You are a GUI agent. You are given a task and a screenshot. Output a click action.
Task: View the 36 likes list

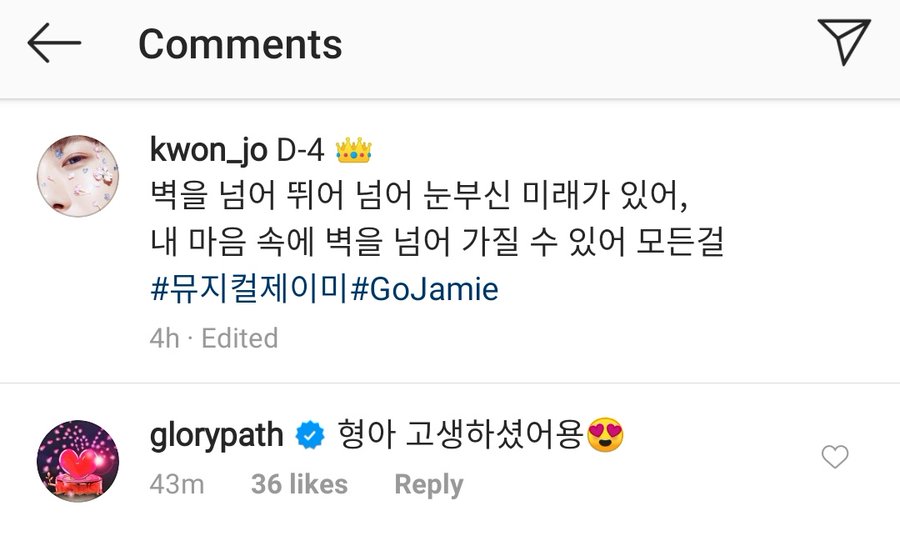(299, 484)
